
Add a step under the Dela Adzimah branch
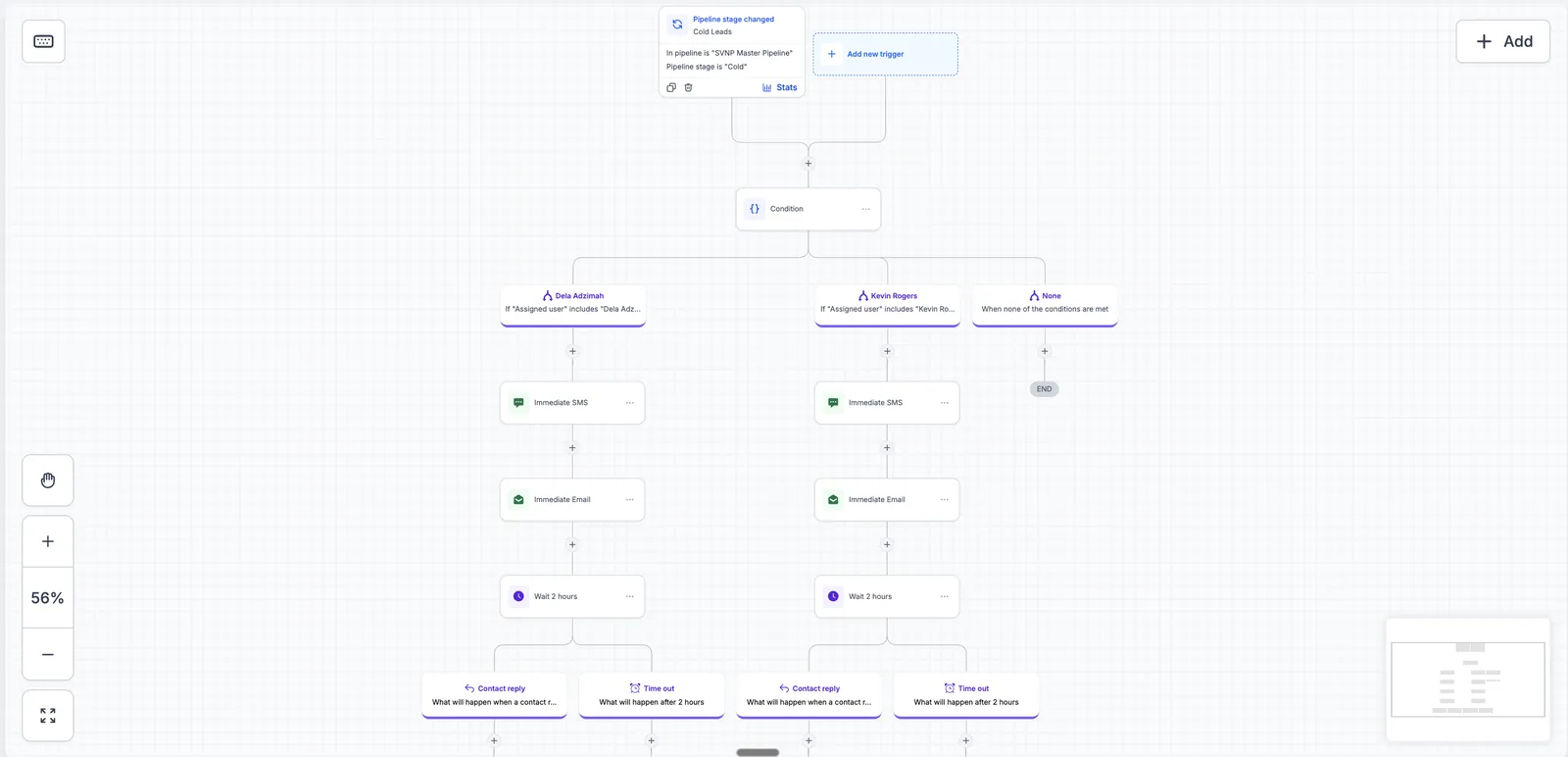(572, 351)
